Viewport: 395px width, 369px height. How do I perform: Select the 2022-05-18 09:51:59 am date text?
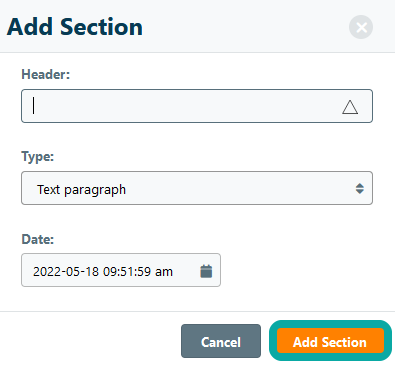103,272
